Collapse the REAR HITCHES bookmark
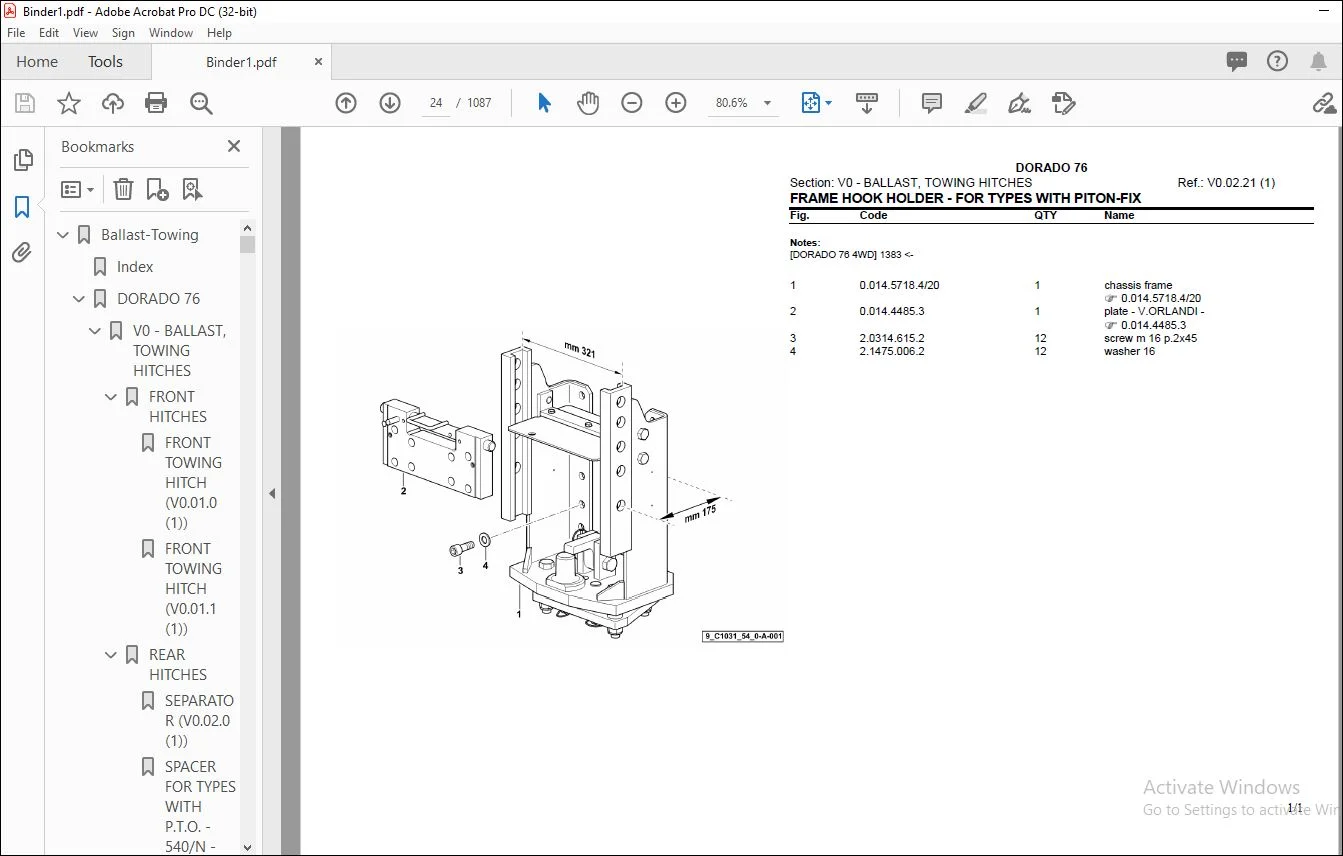This screenshot has width=1343, height=856. [112, 655]
